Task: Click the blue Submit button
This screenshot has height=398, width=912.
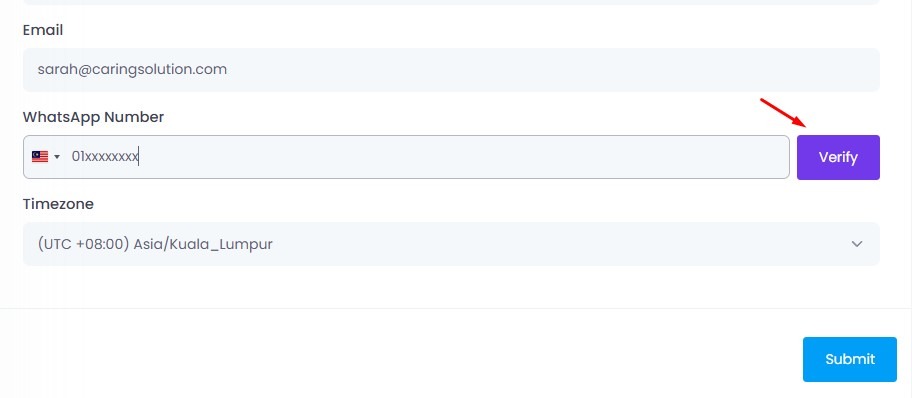Action: pos(850,359)
